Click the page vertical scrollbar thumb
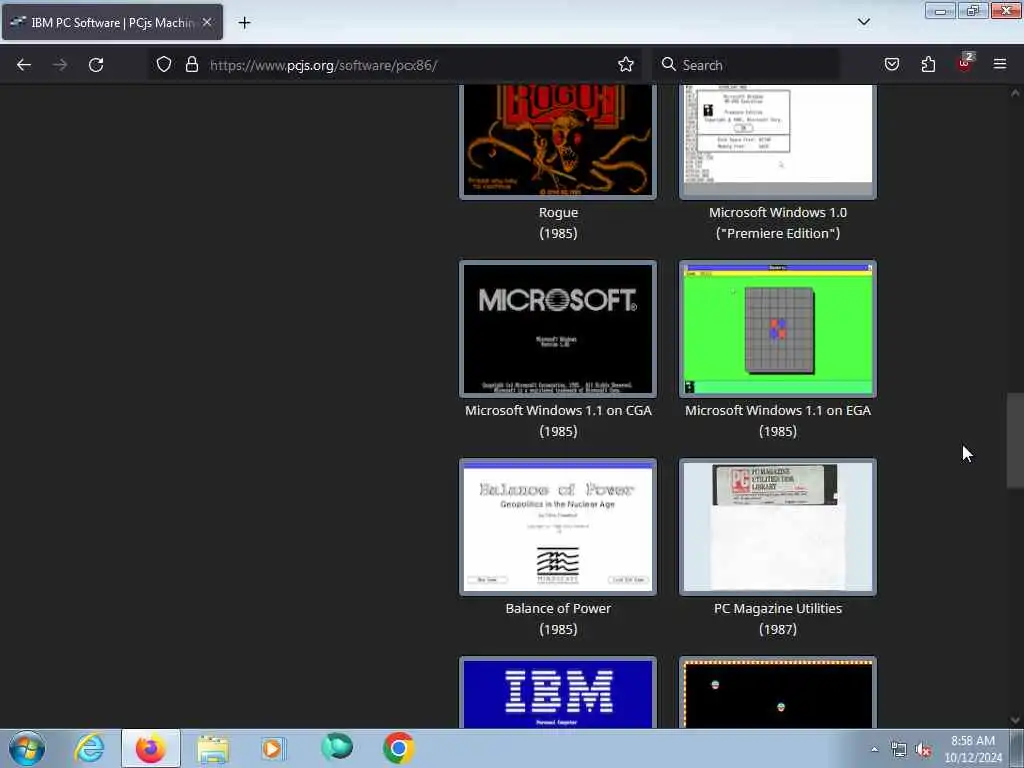1024x768 pixels. point(1015,440)
